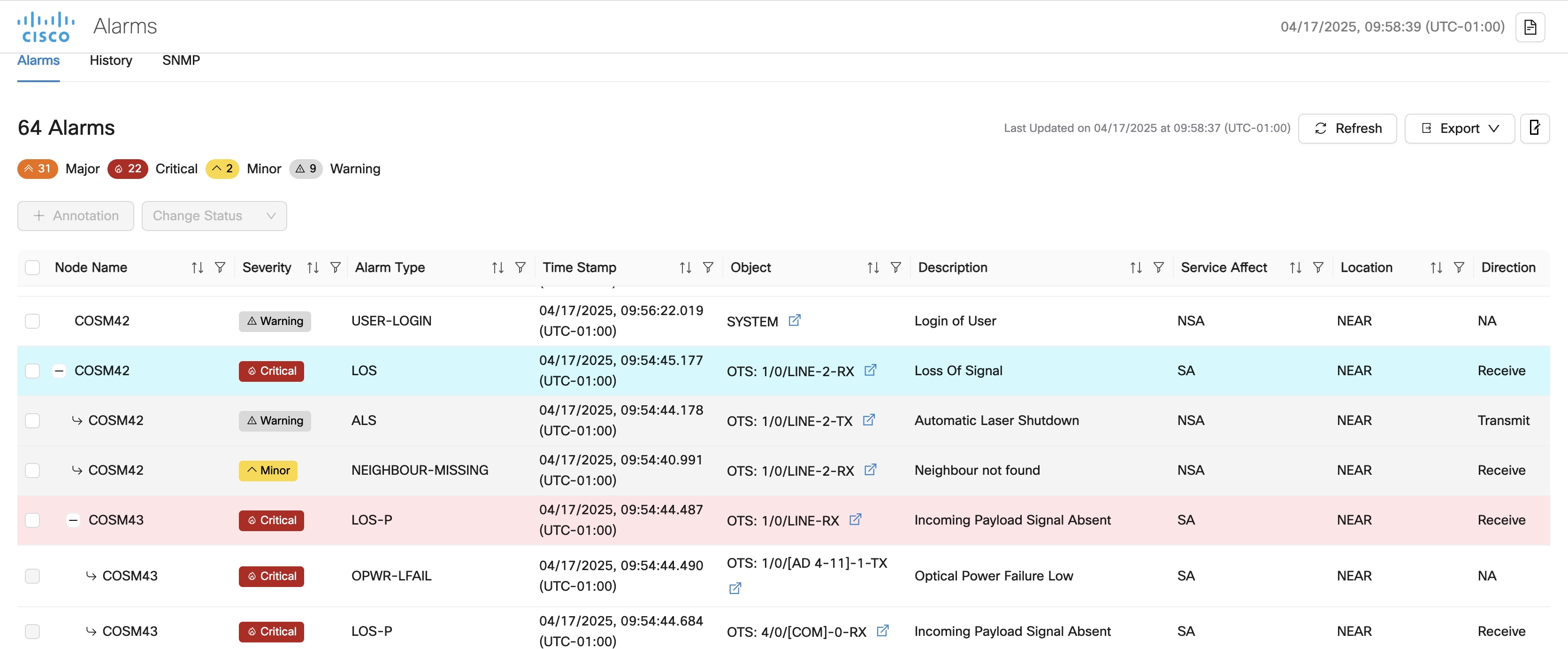Click the Minor severity tag
1568x649 pixels.
coord(268,471)
